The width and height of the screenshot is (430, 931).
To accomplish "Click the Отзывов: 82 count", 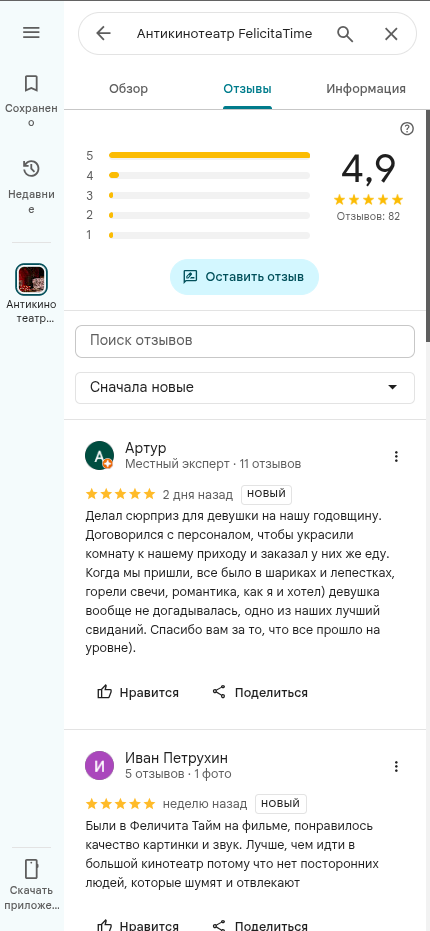I will [368, 216].
